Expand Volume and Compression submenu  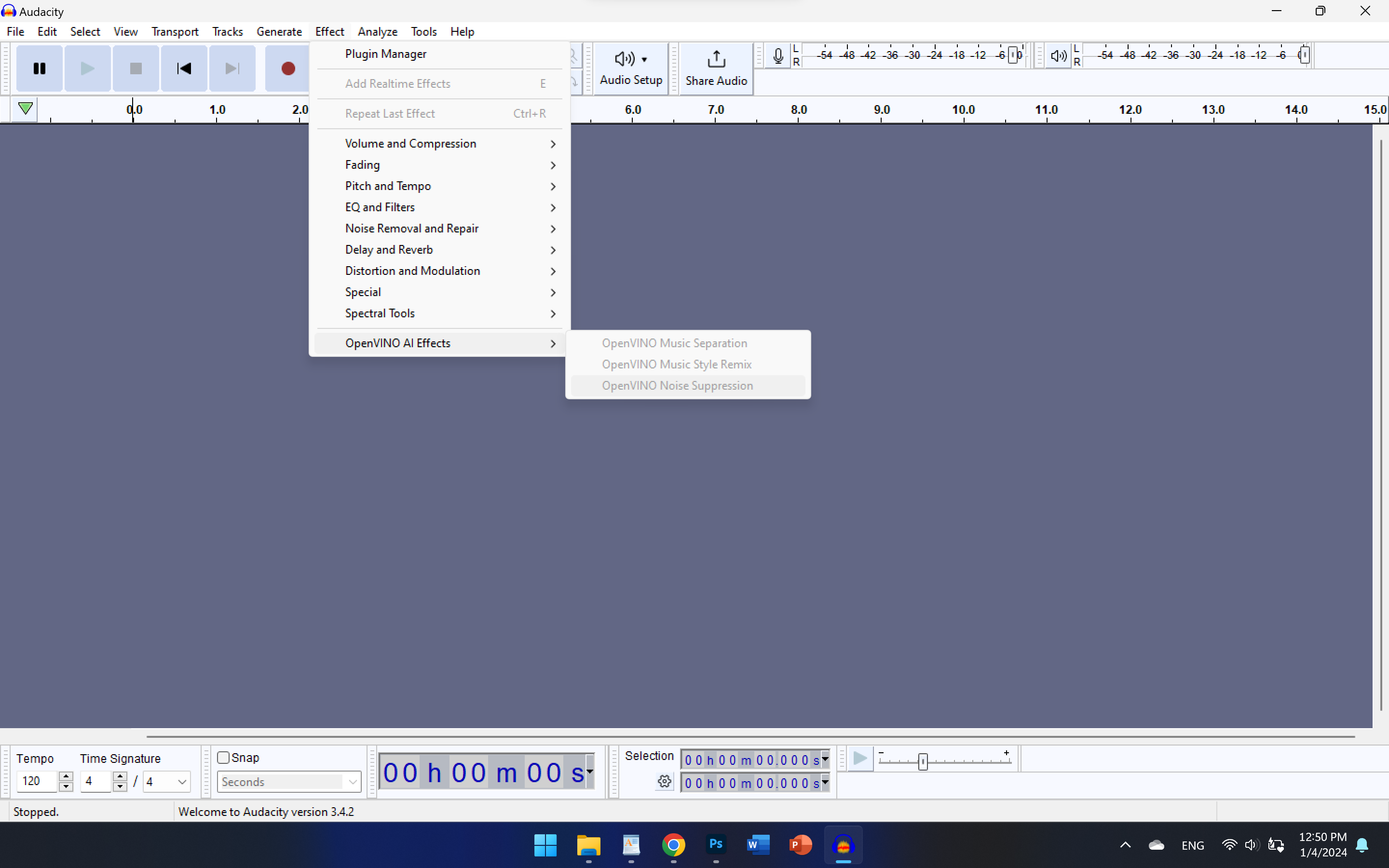(440, 144)
